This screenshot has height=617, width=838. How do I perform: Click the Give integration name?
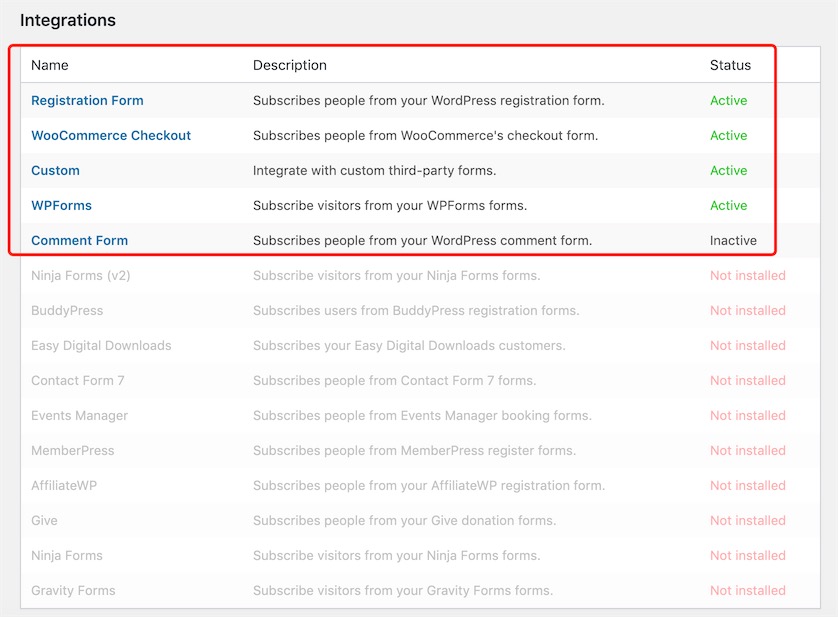(x=44, y=521)
